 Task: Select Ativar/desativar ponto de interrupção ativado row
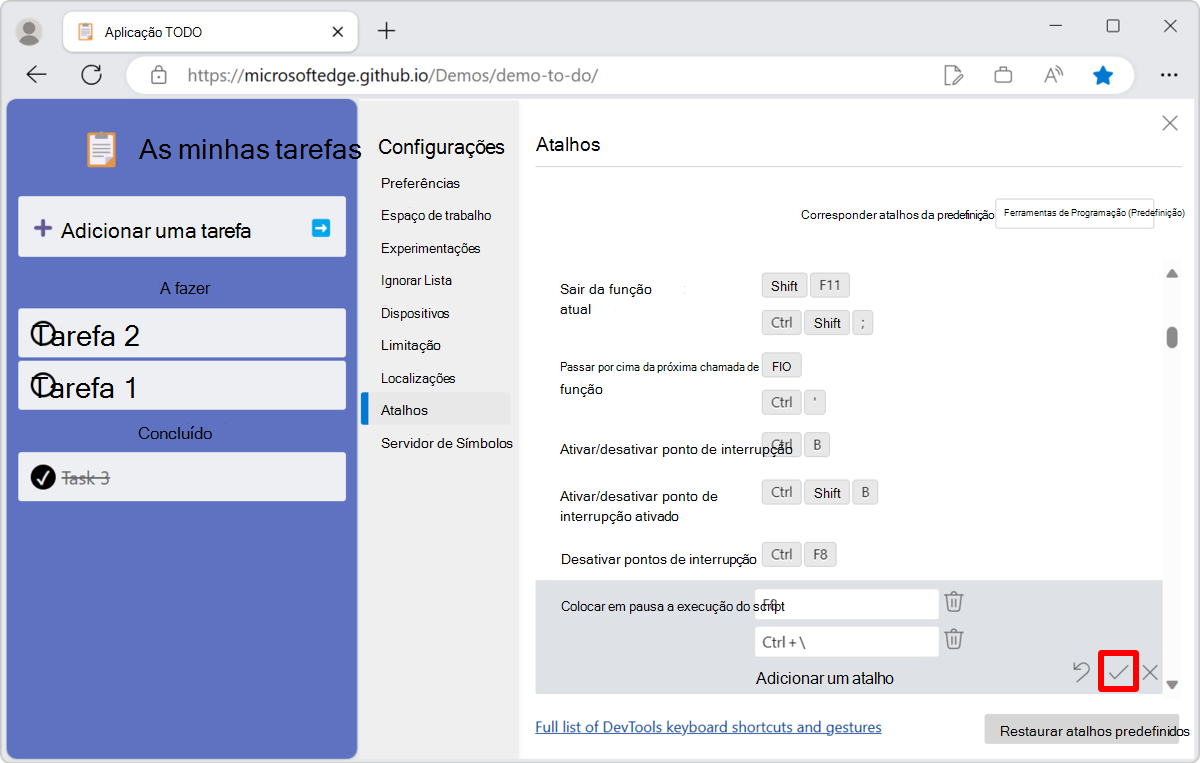pos(849,504)
